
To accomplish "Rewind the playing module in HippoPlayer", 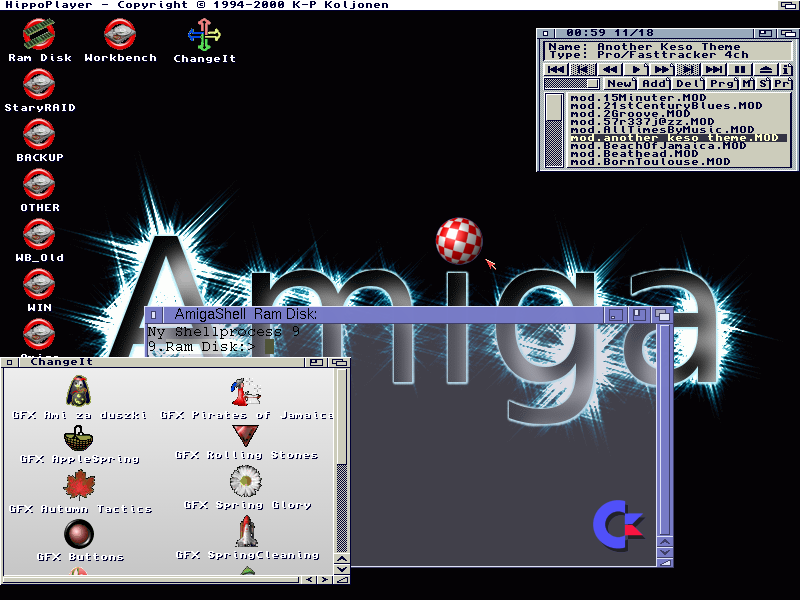I will coord(609,69).
